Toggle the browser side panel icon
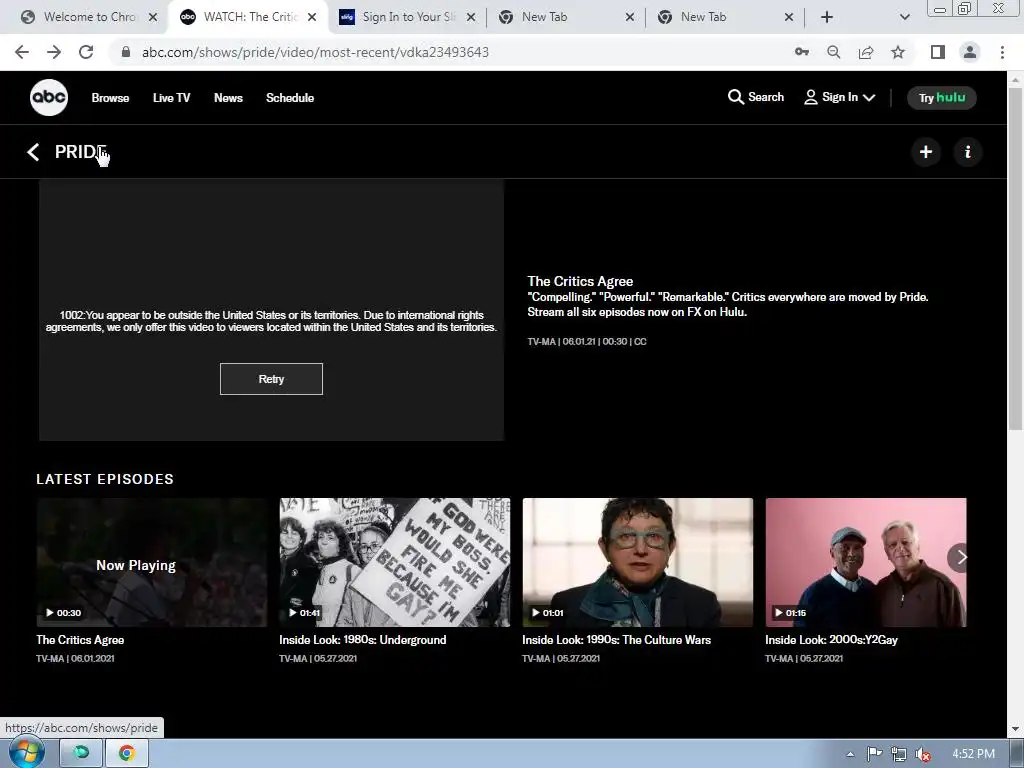Image resolution: width=1024 pixels, height=768 pixels. (938, 52)
